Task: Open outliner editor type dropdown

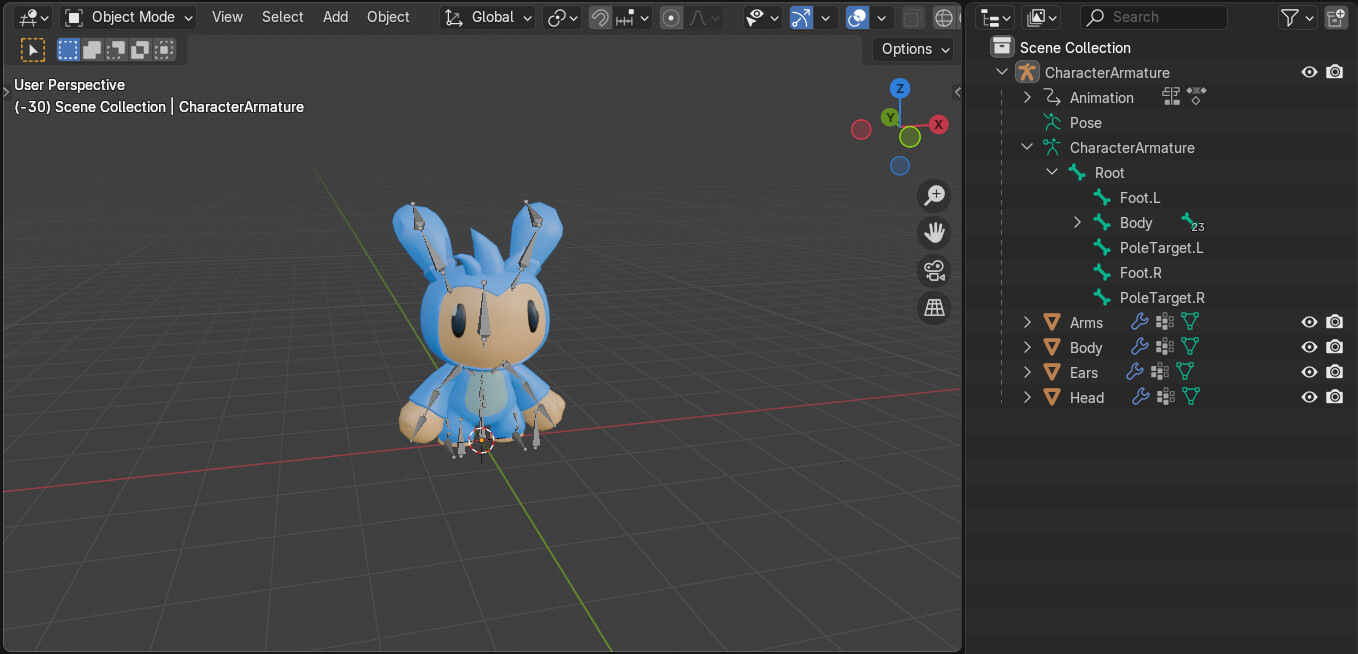Action: pyautogui.click(x=994, y=17)
